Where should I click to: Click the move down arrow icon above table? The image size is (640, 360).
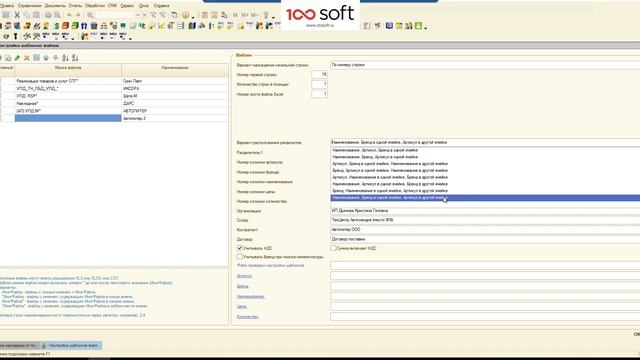point(56,58)
